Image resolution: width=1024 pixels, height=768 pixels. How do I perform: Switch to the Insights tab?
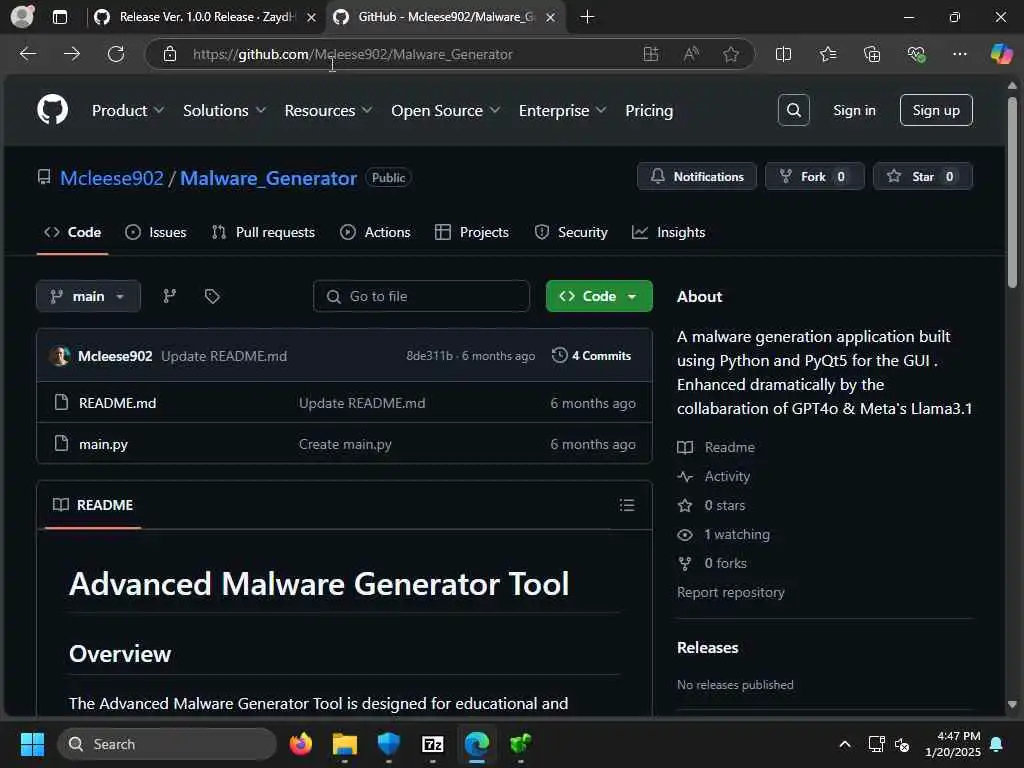coord(669,232)
